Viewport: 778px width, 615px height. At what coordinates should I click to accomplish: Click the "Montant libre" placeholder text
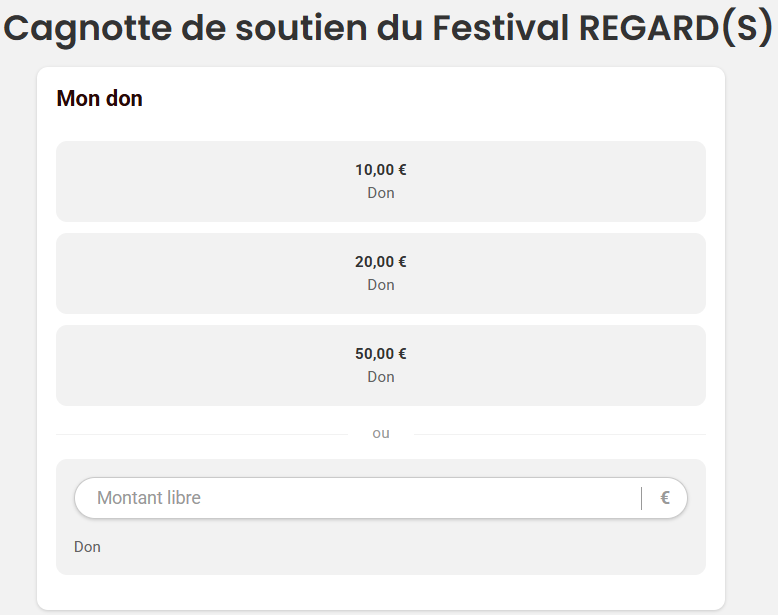click(x=149, y=498)
